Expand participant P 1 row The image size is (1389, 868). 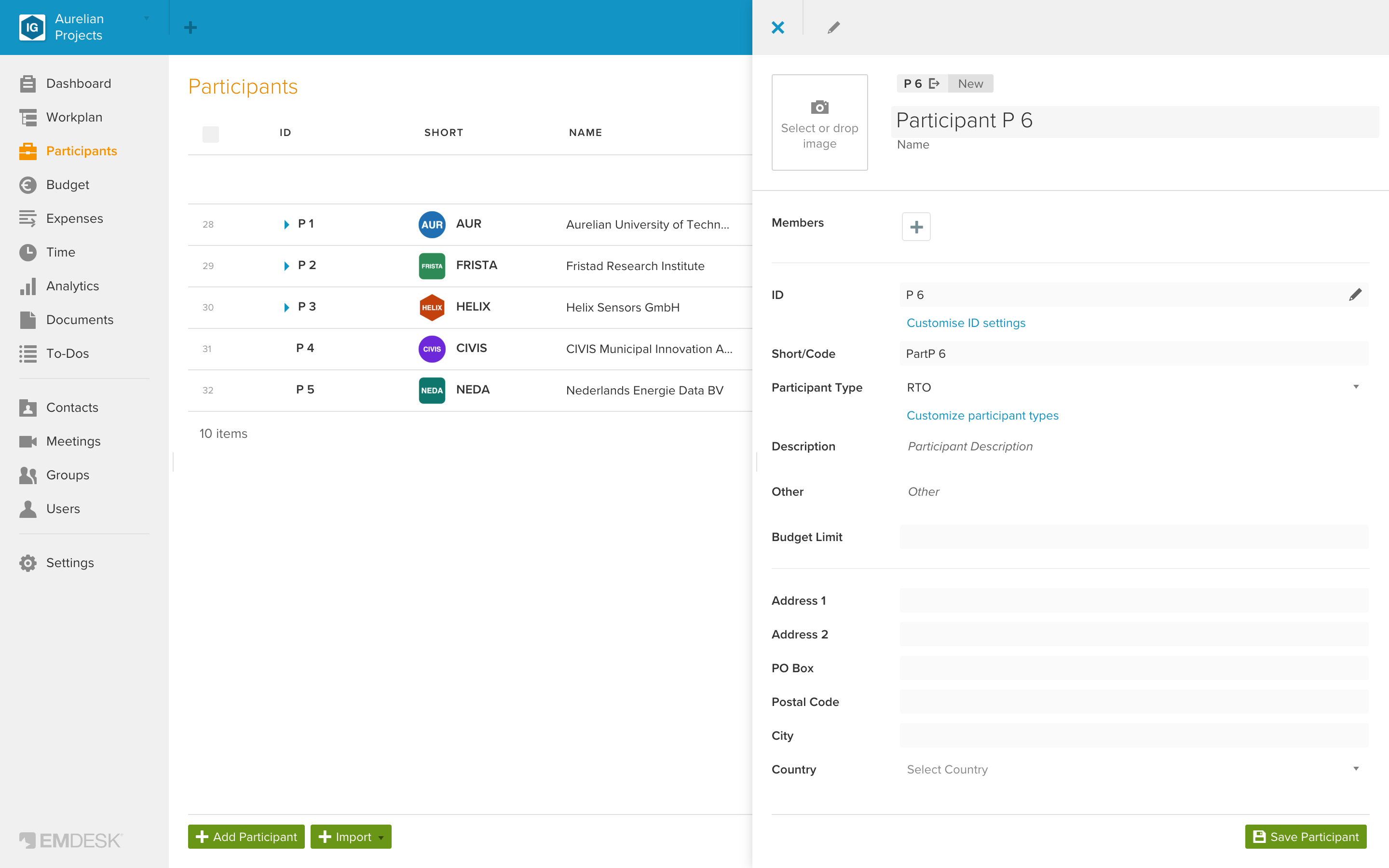click(x=286, y=224)
